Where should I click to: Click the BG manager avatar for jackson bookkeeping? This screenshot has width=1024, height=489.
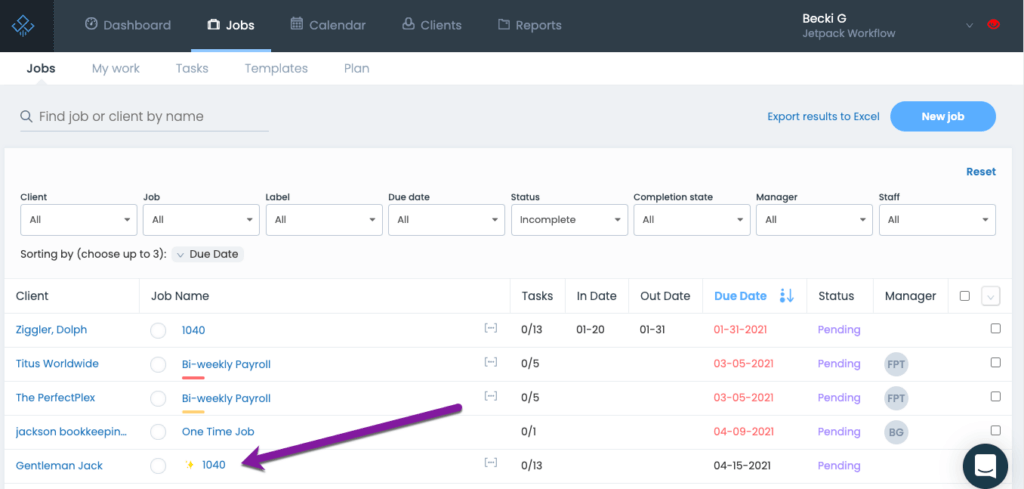pos(896,432)
